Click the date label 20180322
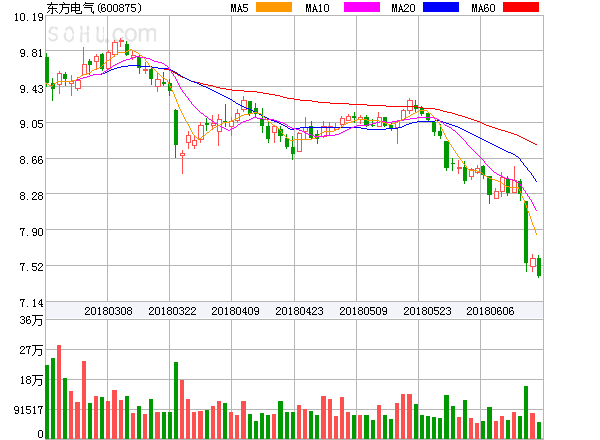The height and width of the screenshot is (440, 600). coord(172,311)
